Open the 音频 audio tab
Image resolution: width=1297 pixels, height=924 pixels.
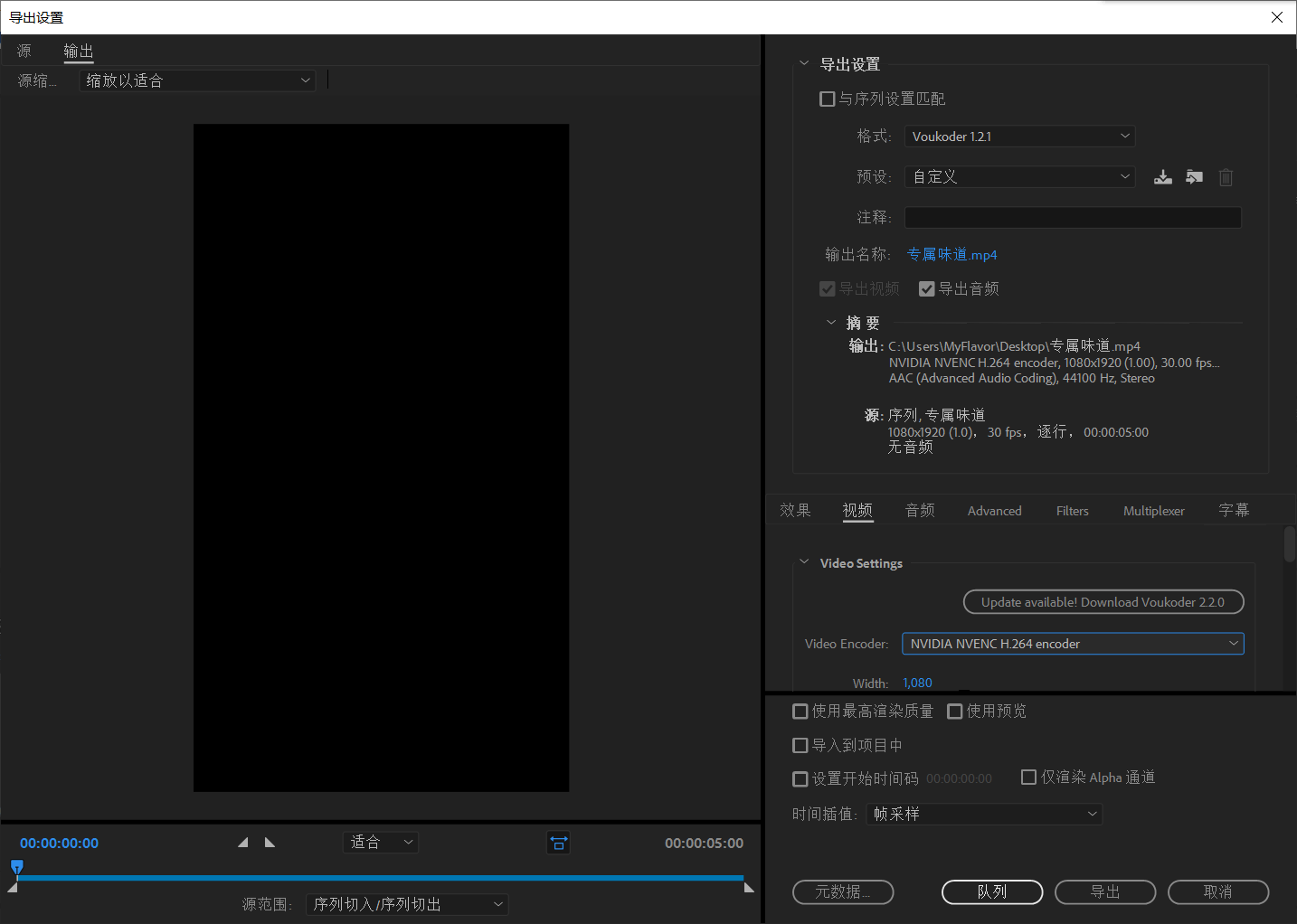(920, 510)
